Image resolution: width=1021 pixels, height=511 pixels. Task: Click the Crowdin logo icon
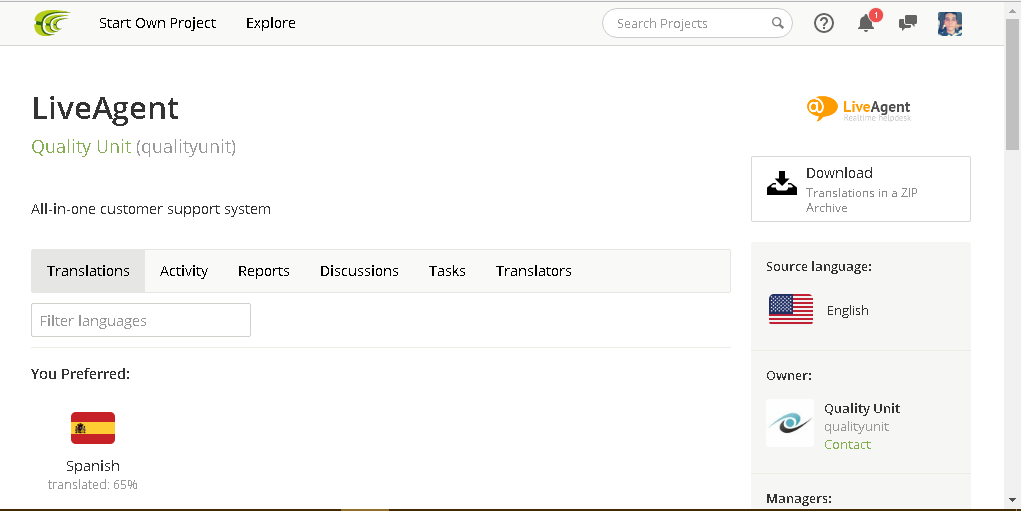pos(52,22)
